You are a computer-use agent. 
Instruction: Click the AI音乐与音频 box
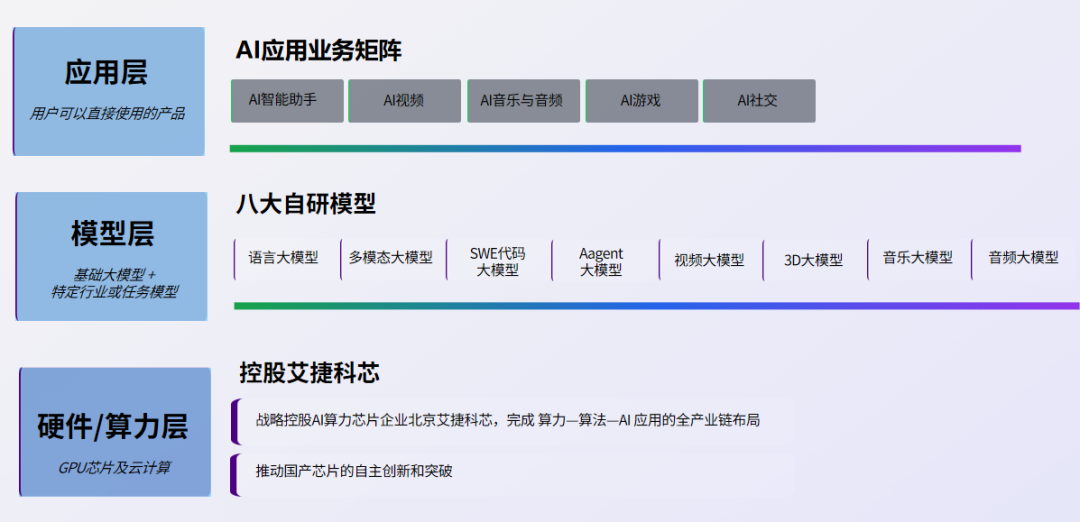click(523, 101)
